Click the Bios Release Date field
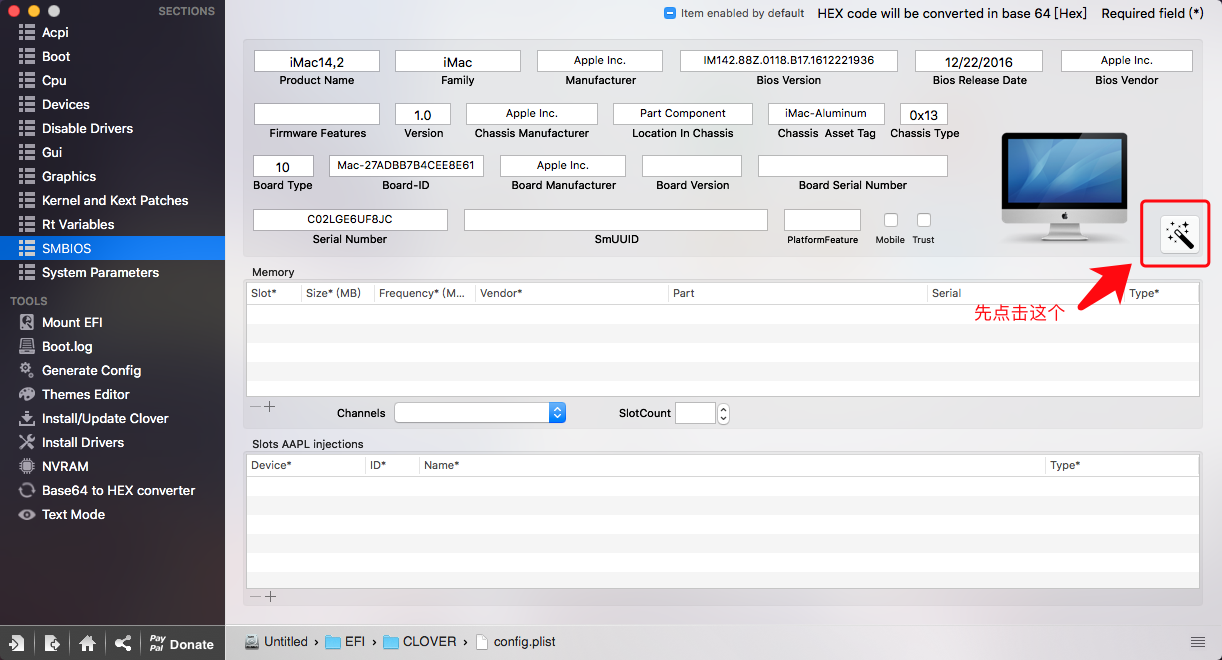Image resolution: width=1222 pixels, height=660 pixels. point(979,61)
